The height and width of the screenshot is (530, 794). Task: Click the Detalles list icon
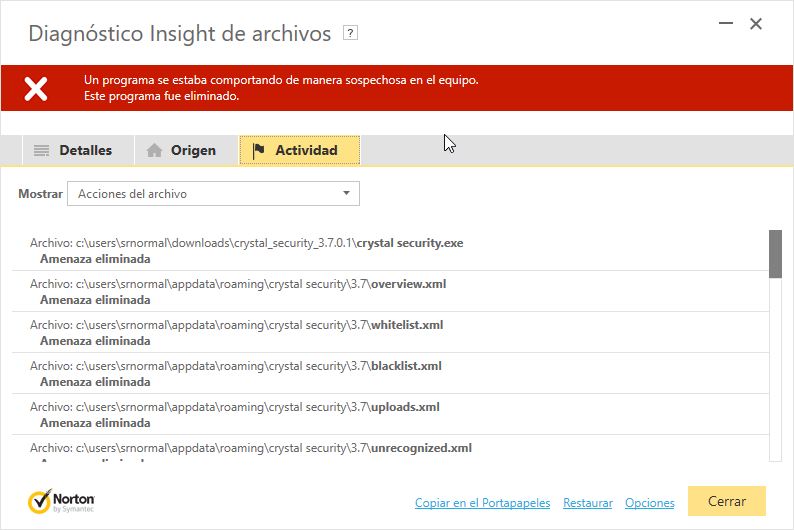(42, 150)
